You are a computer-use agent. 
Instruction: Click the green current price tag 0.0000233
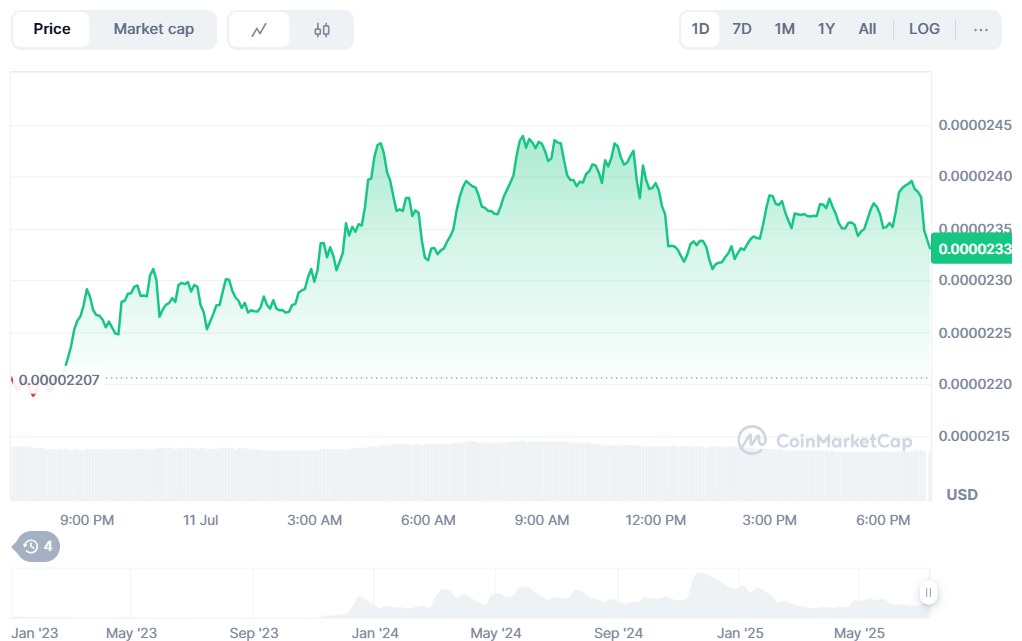point(971,248)
